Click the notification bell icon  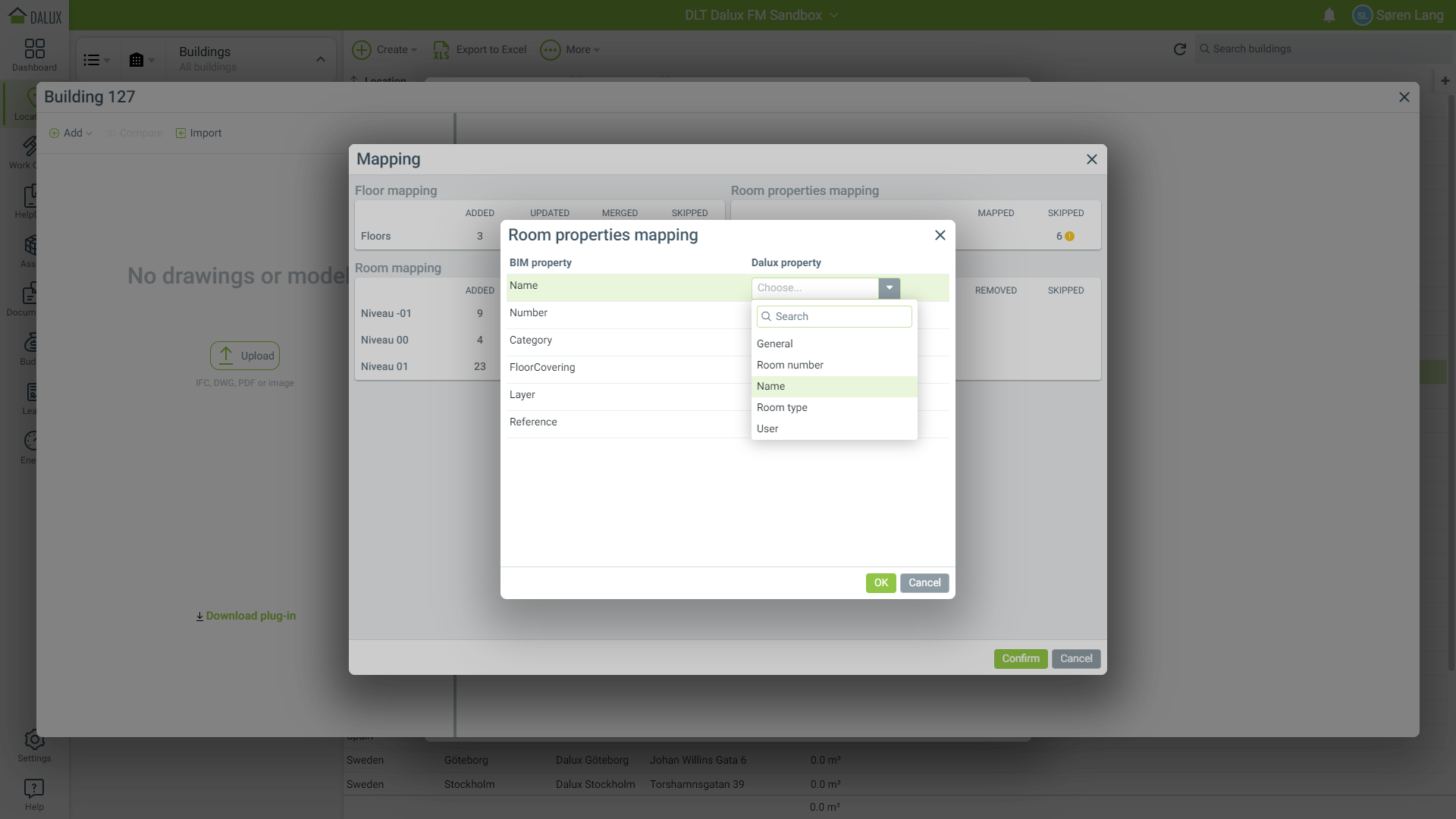[1329, 15]
